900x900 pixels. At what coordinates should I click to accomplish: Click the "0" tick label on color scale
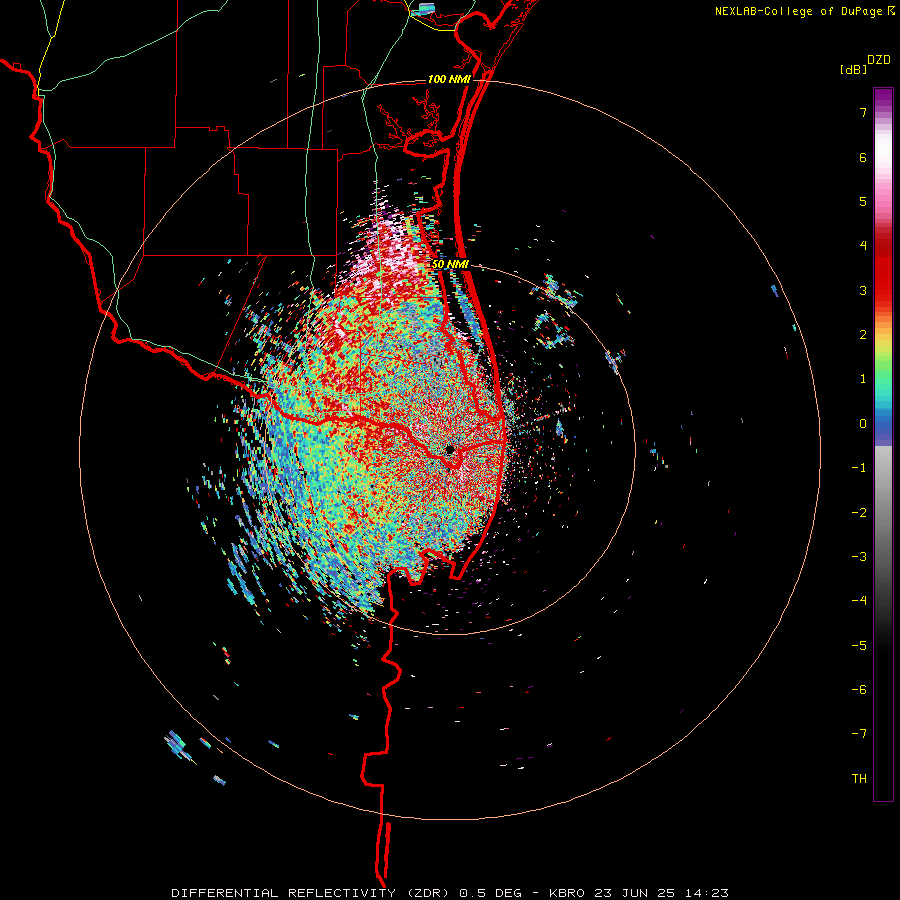[x=863, y=424]
